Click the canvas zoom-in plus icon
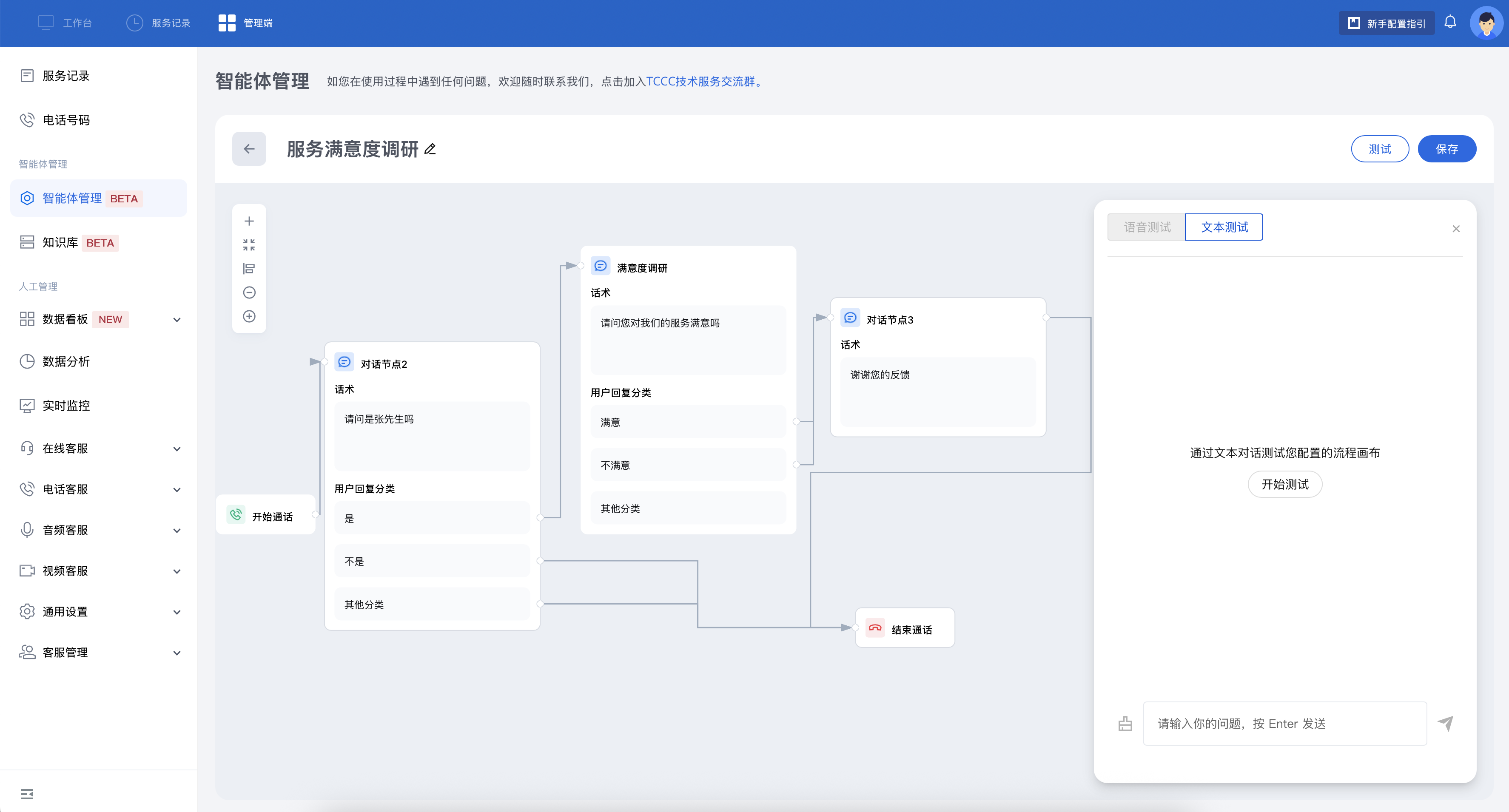Image resolution: width=1509 pixels, height=812 pixels. tap(249, 221)
